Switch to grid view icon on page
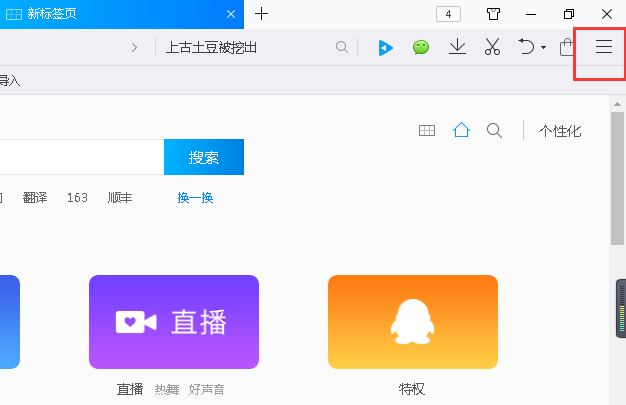626x405 pixels. point(427,131)
